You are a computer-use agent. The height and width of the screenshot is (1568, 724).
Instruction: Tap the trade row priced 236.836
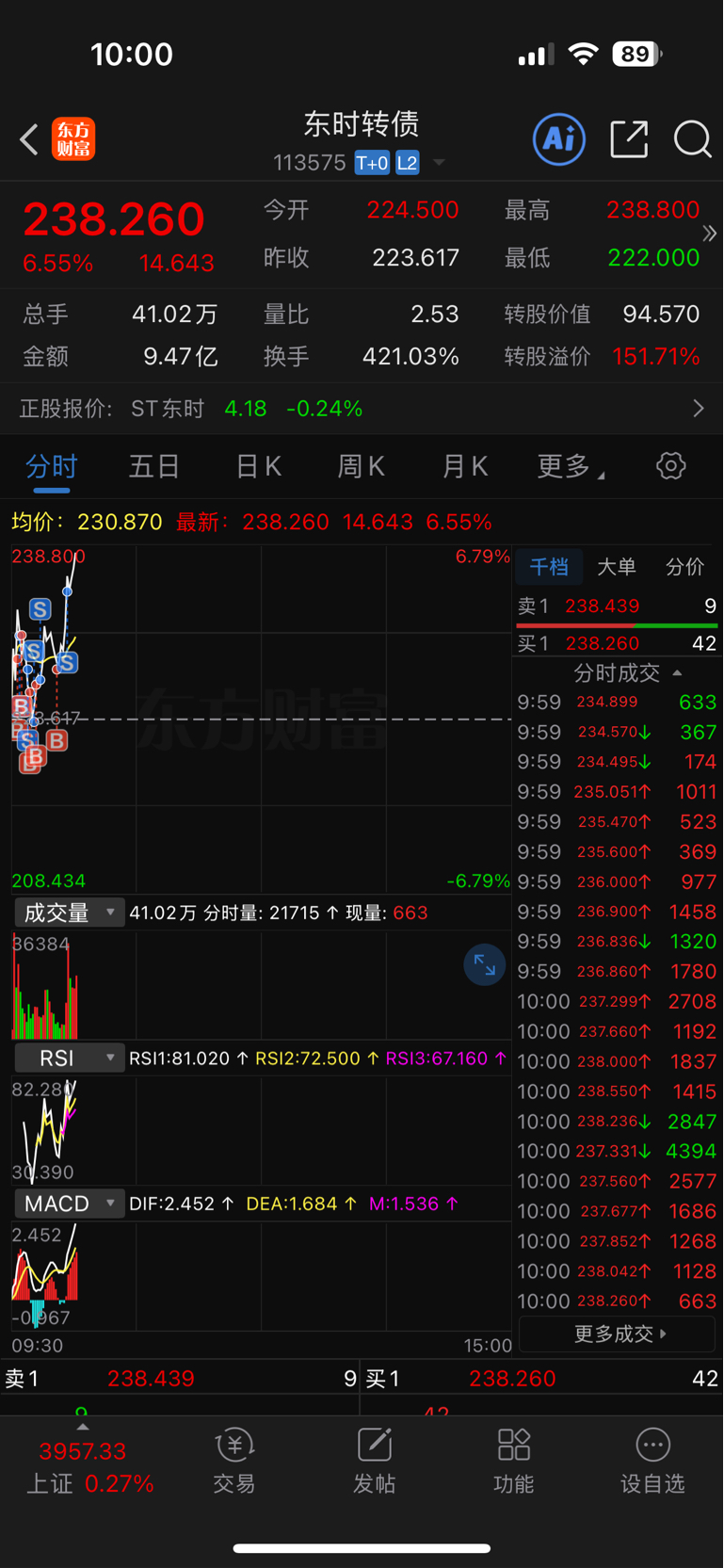[617, 941]
